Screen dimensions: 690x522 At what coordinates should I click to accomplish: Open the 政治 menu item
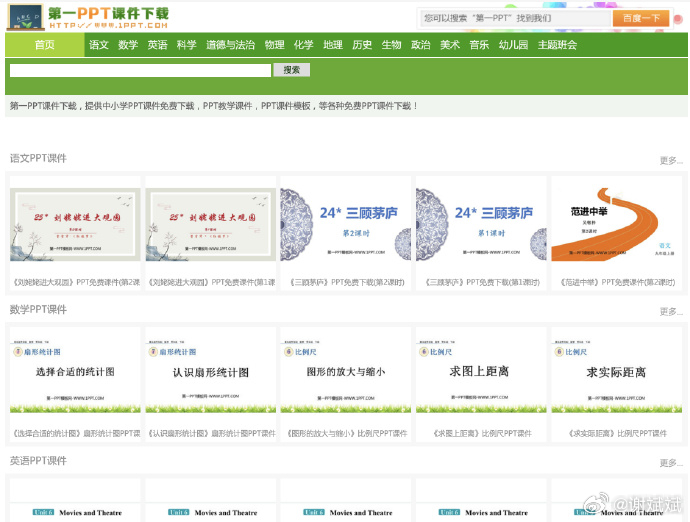[421, 45]
